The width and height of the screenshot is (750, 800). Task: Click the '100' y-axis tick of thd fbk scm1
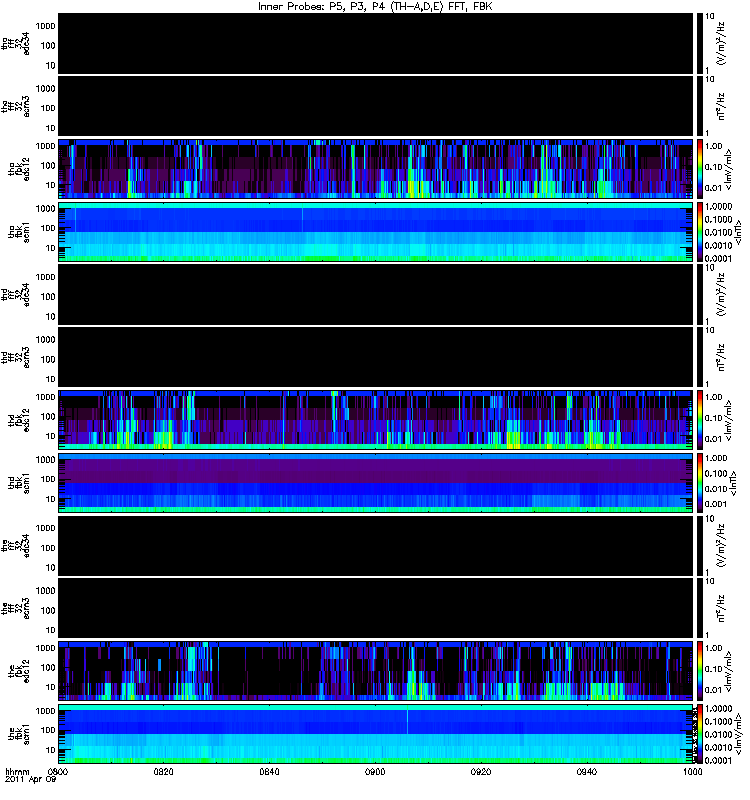pyautogui.click(x=48, y=479)
